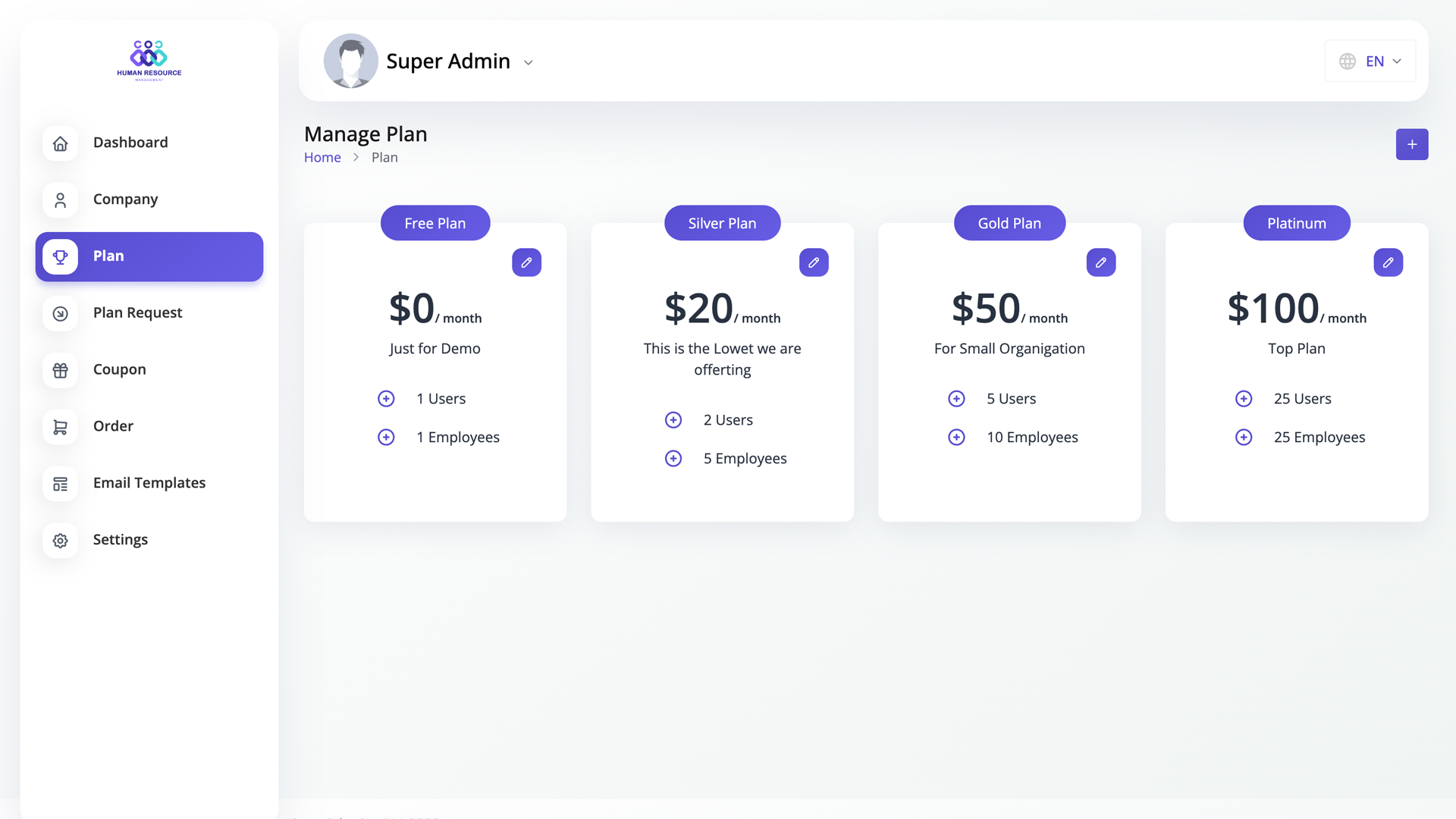Expand the Super Admin dropdown arrow
This screenshot has height=819, width=1456.
pos(529,63)
